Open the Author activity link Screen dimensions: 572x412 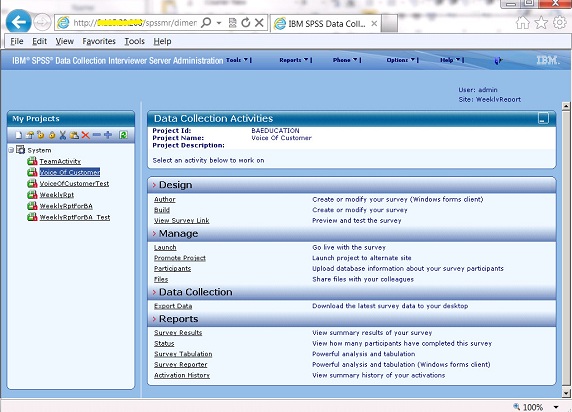pyautogui.click(x=165, y=200)
